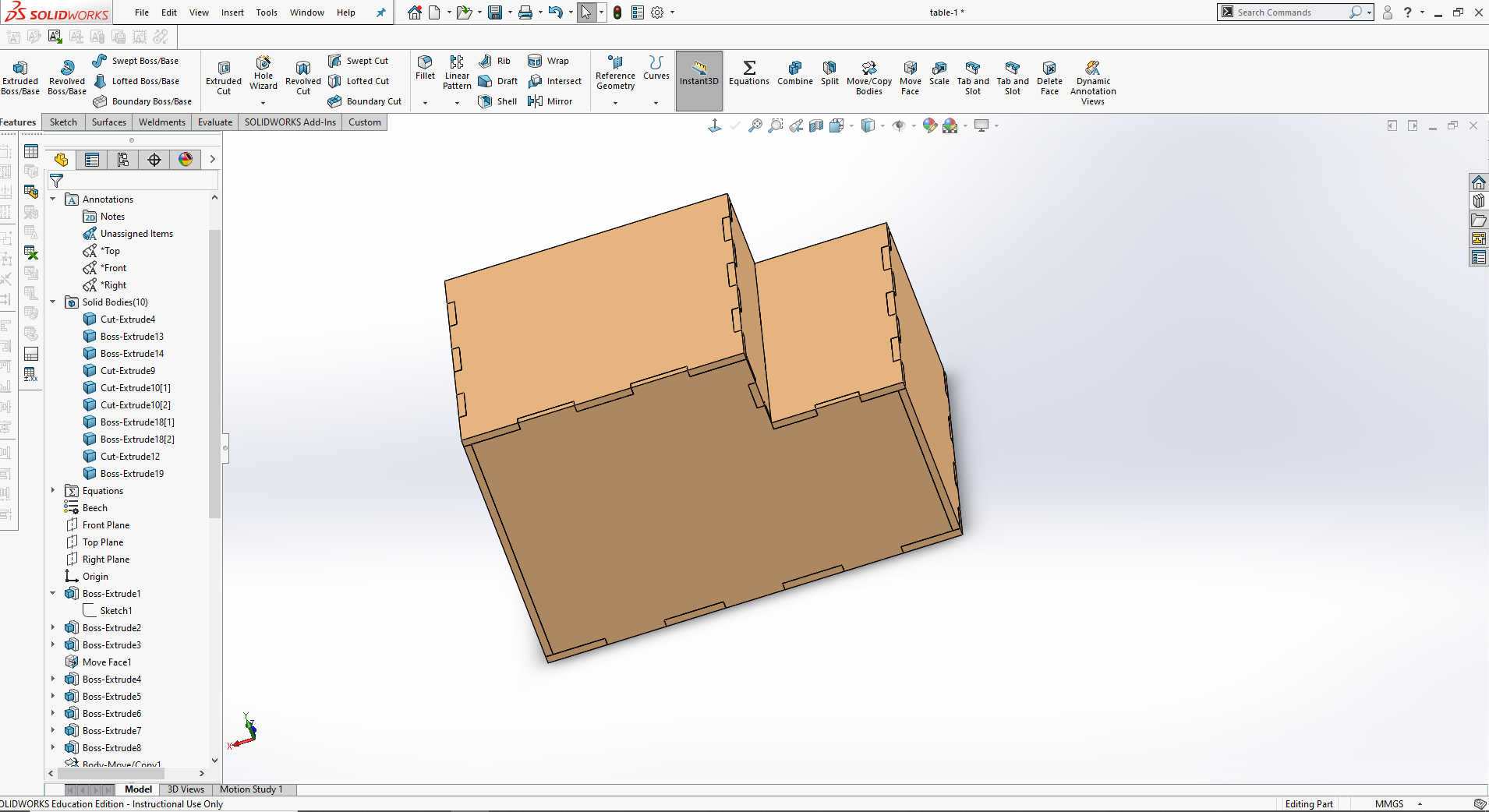Image resolution: width=1489 pixels, height=812 pixels.
Task: Switch to the Evaluate tab
Action: (215, 122)
